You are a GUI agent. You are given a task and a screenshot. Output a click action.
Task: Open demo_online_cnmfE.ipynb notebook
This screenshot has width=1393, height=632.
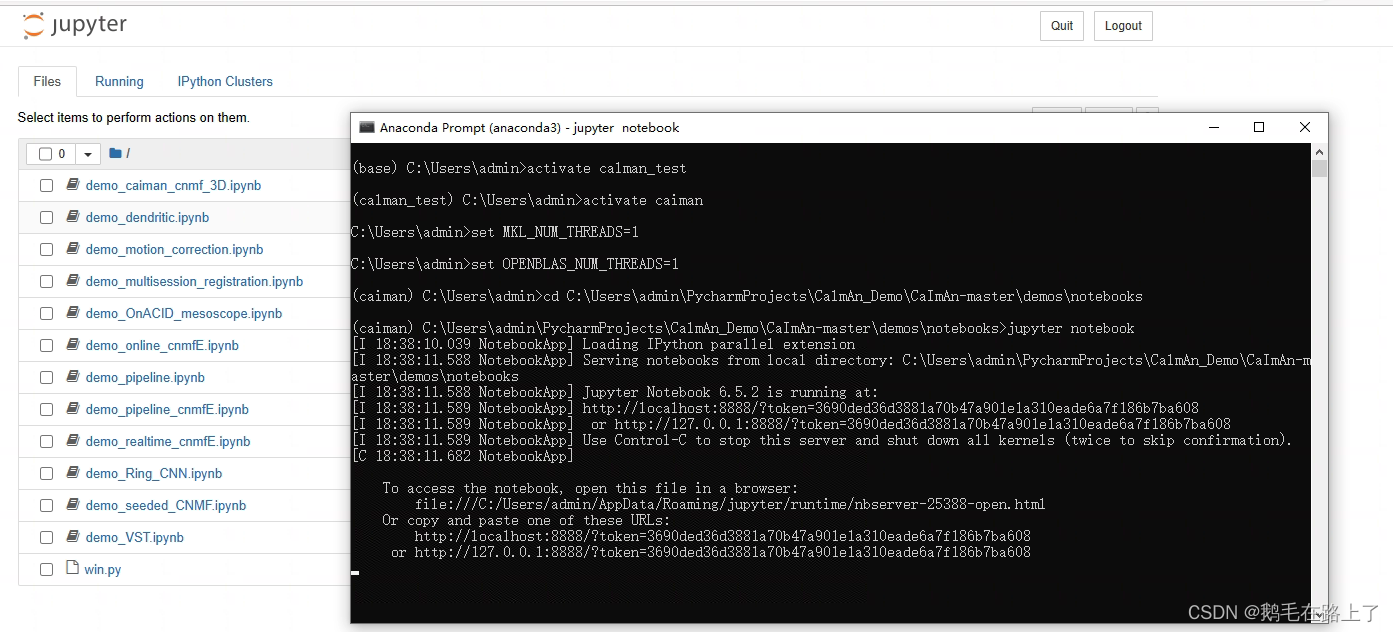click(162, 346)
